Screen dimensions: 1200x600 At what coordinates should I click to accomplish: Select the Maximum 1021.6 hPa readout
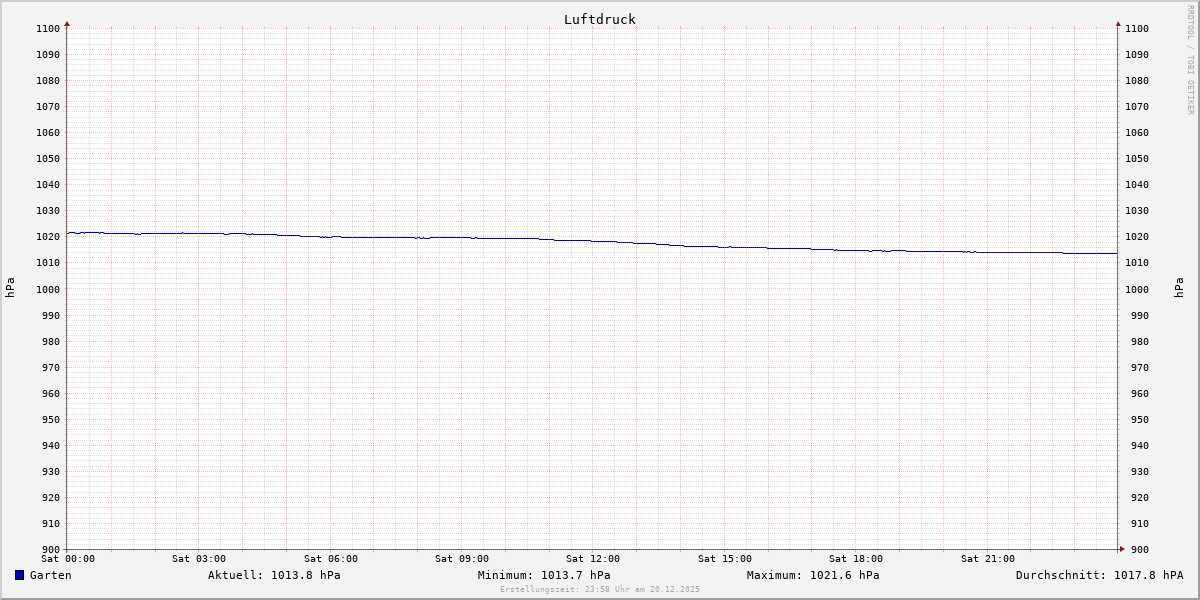click(813, 575)
